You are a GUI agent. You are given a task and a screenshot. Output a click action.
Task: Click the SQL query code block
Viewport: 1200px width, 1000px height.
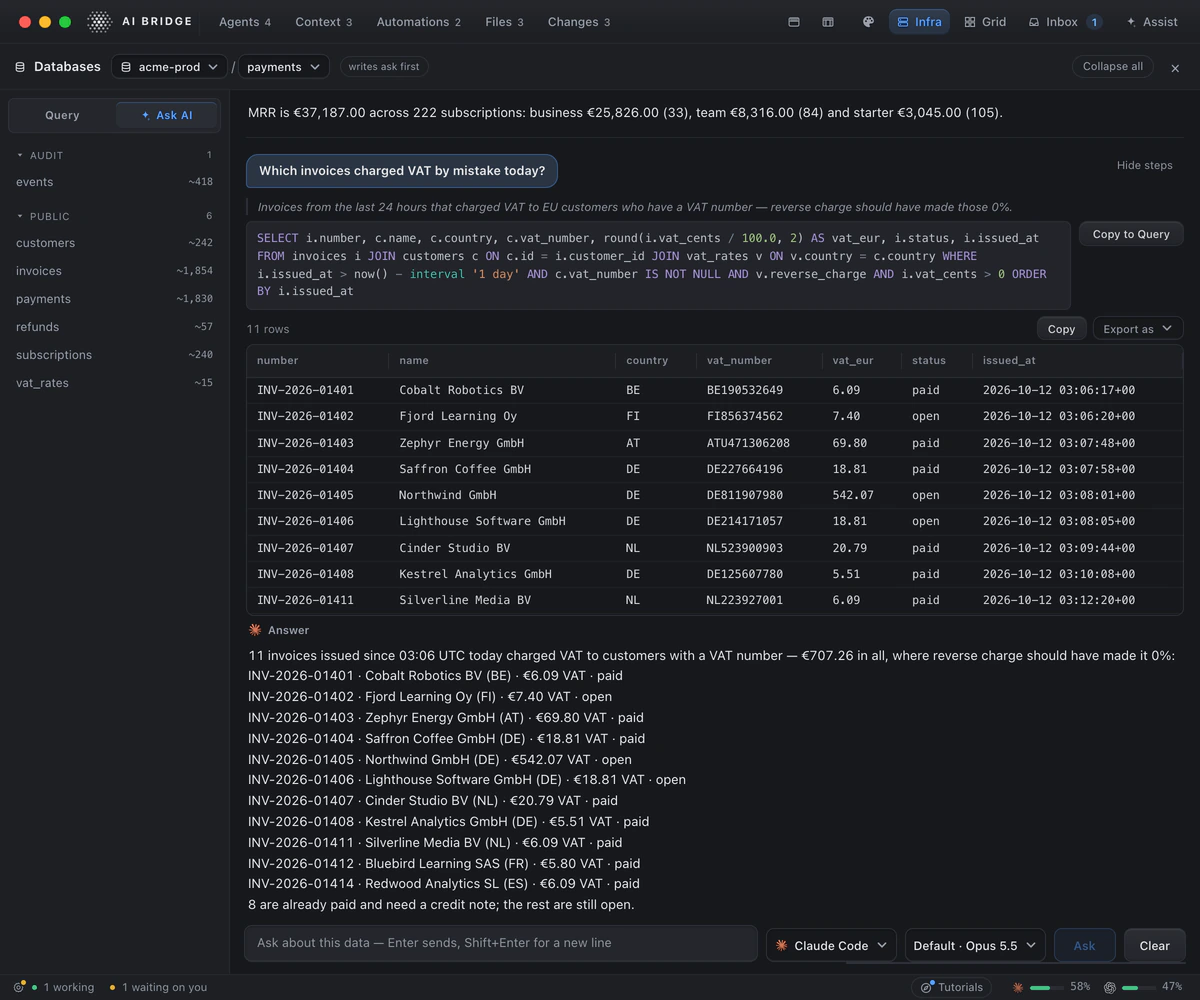click(x=658, y=265)
